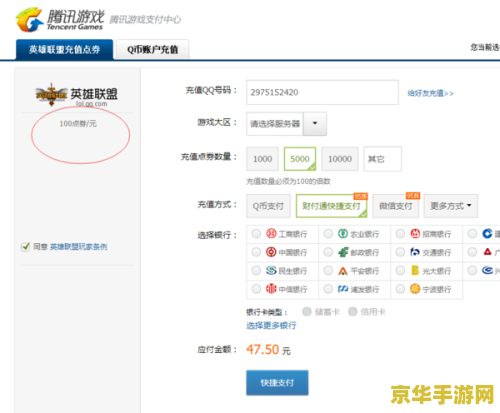The height and width of the screenshot is (413, 500).
Task: Choose 储蓄卡 card type radio
Action: tap(307, 312)
